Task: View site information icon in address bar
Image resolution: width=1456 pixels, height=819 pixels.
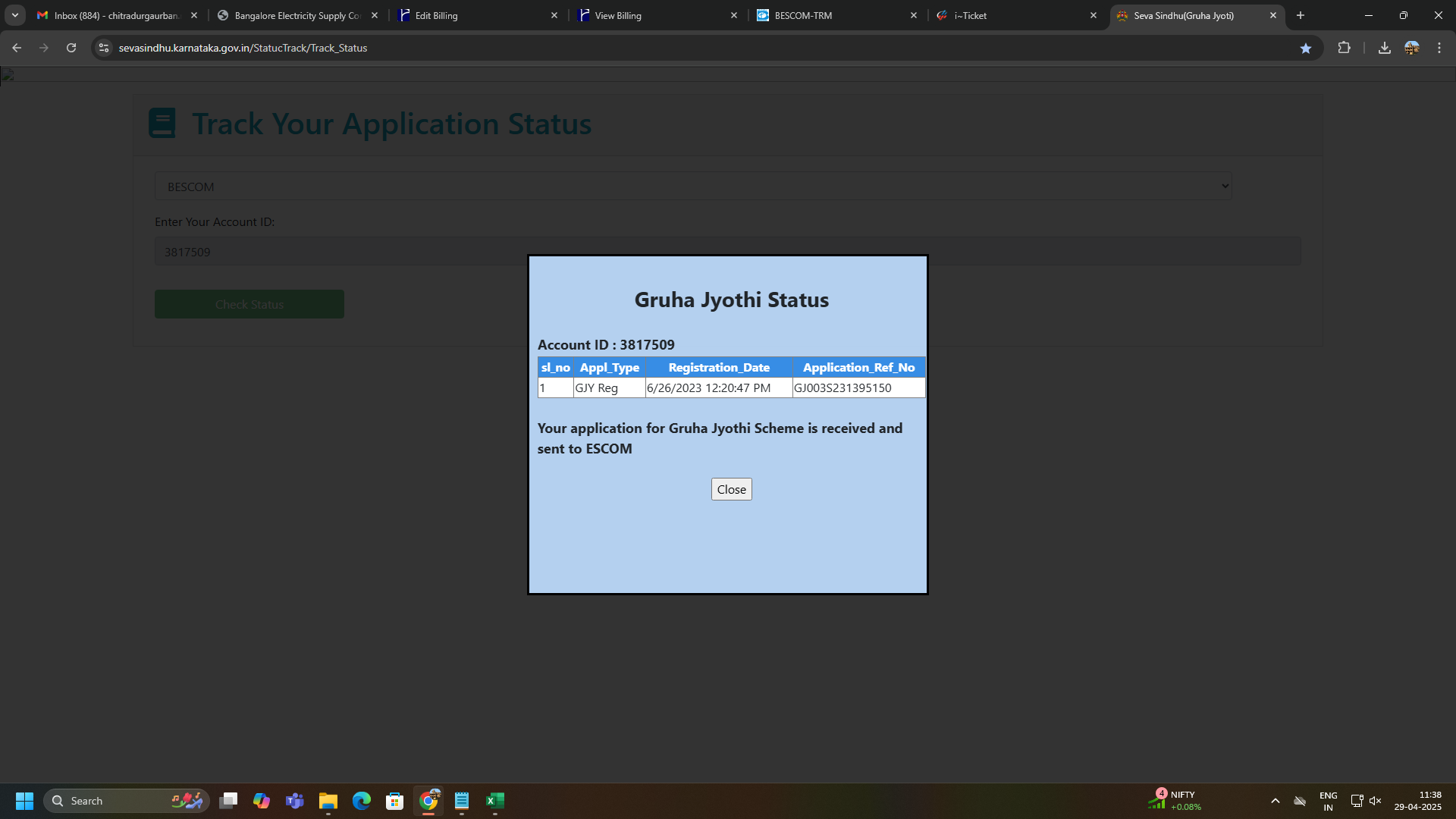Action: click(x=104, y=48)
